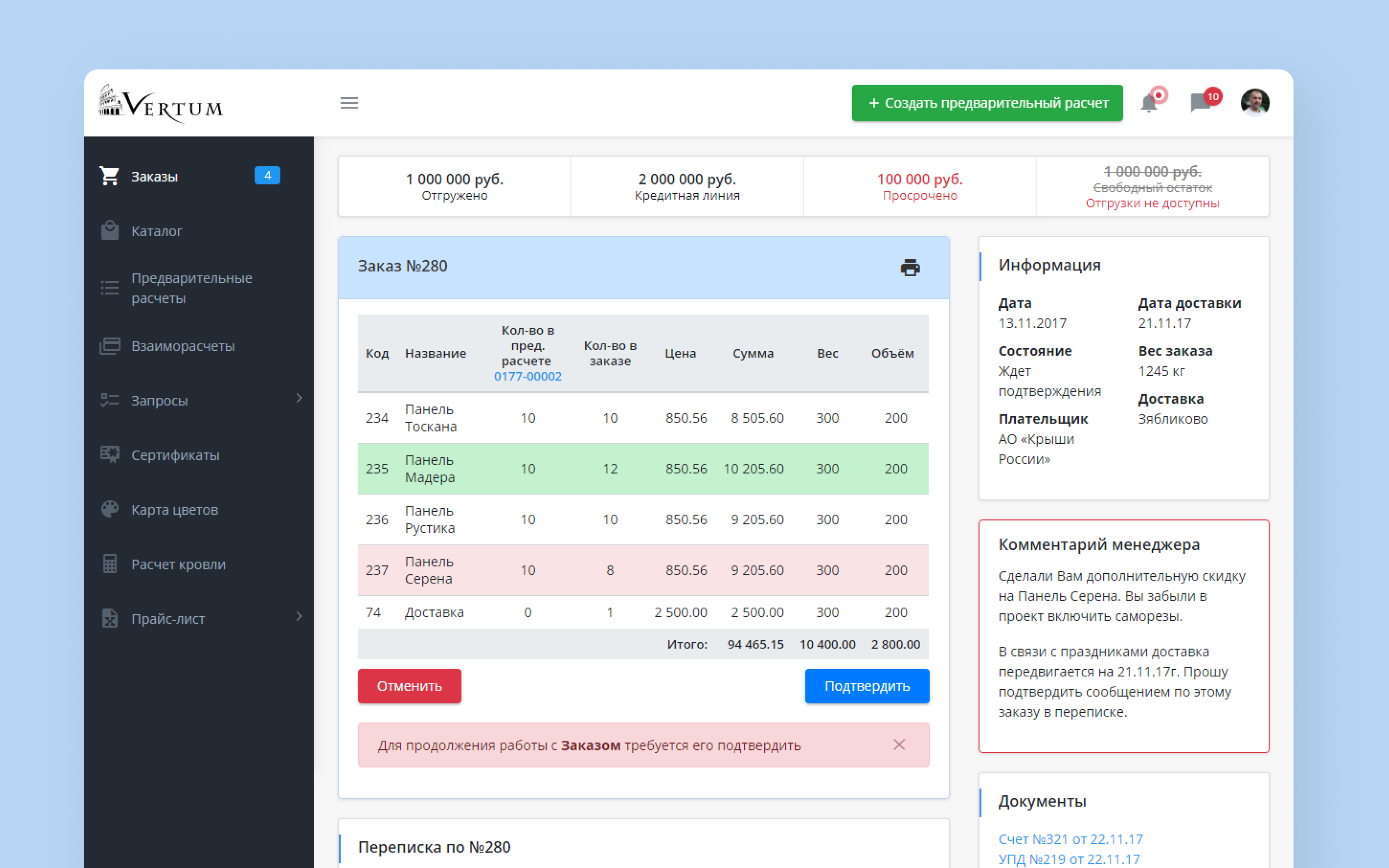1389x868 pixels.
Task: Create new preliminary calculation
Action: [x=987, y=103]
